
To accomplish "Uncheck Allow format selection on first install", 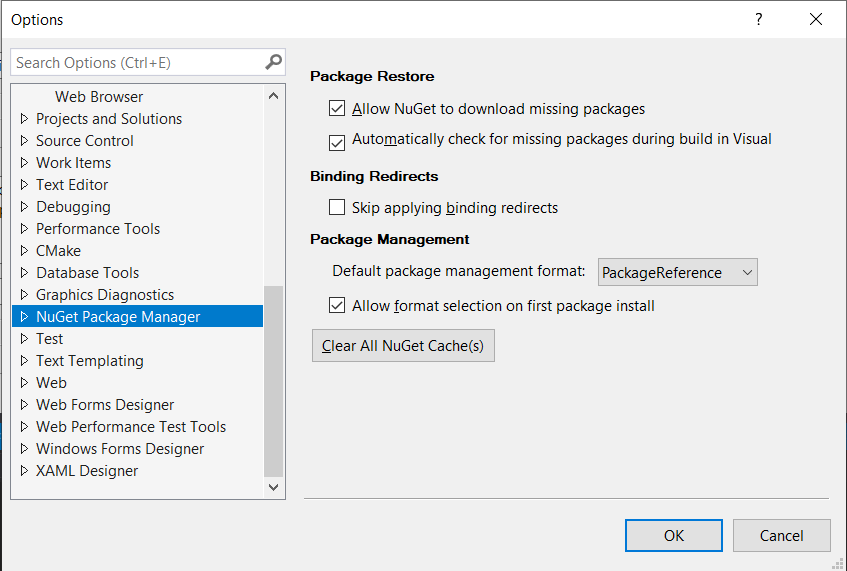I will [337, 305].
